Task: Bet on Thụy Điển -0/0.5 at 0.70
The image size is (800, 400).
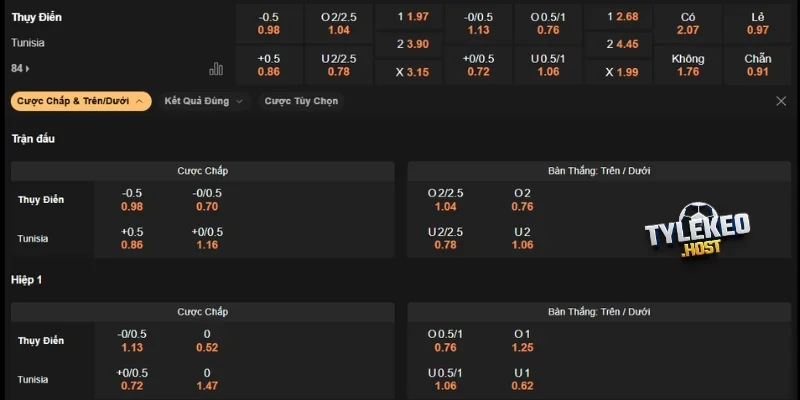Action: [207, 200]
